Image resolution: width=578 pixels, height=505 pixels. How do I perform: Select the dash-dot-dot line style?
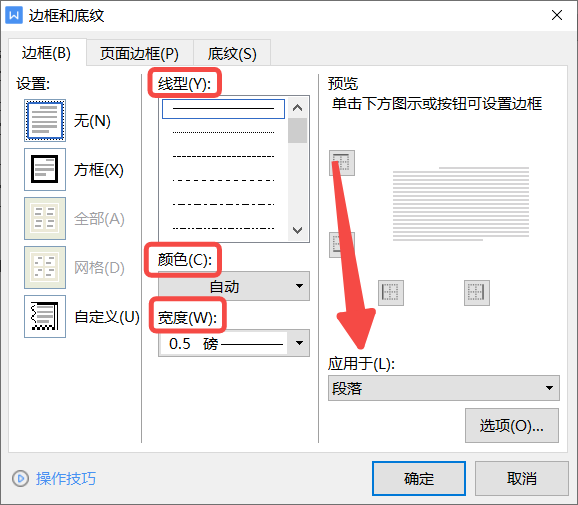(223, 228)
